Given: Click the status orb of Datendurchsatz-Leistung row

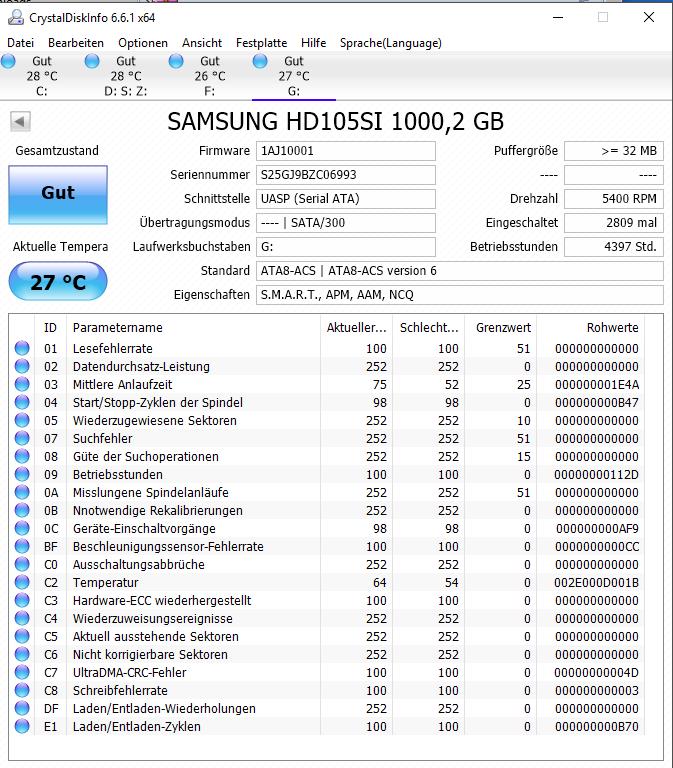Looking at the screenshot, I should (22, 366).
